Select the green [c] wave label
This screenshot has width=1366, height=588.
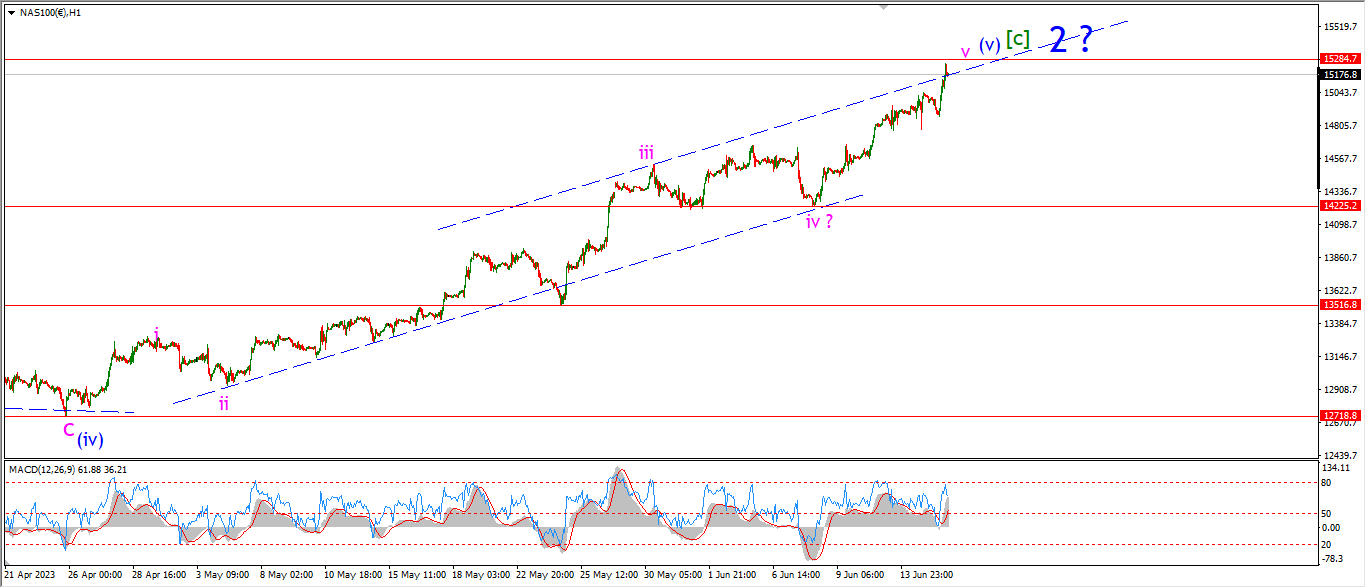point(1018,39)
